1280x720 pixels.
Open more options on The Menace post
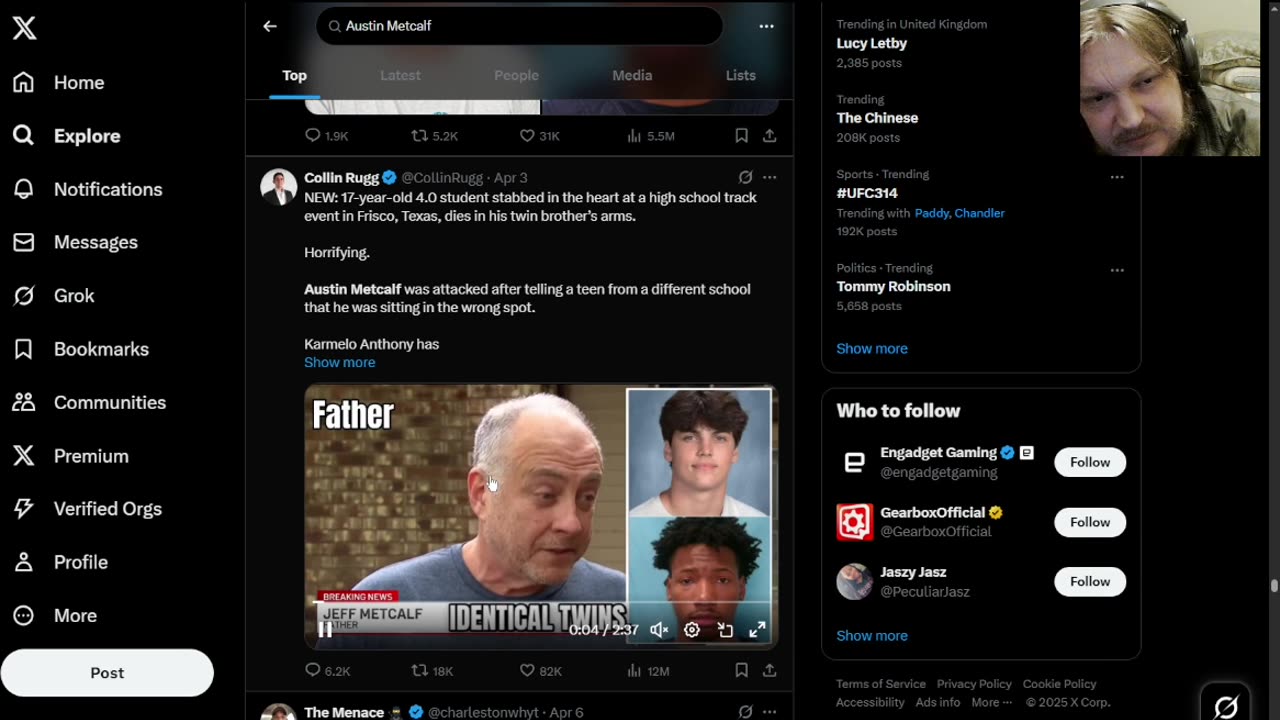(769, 712)
